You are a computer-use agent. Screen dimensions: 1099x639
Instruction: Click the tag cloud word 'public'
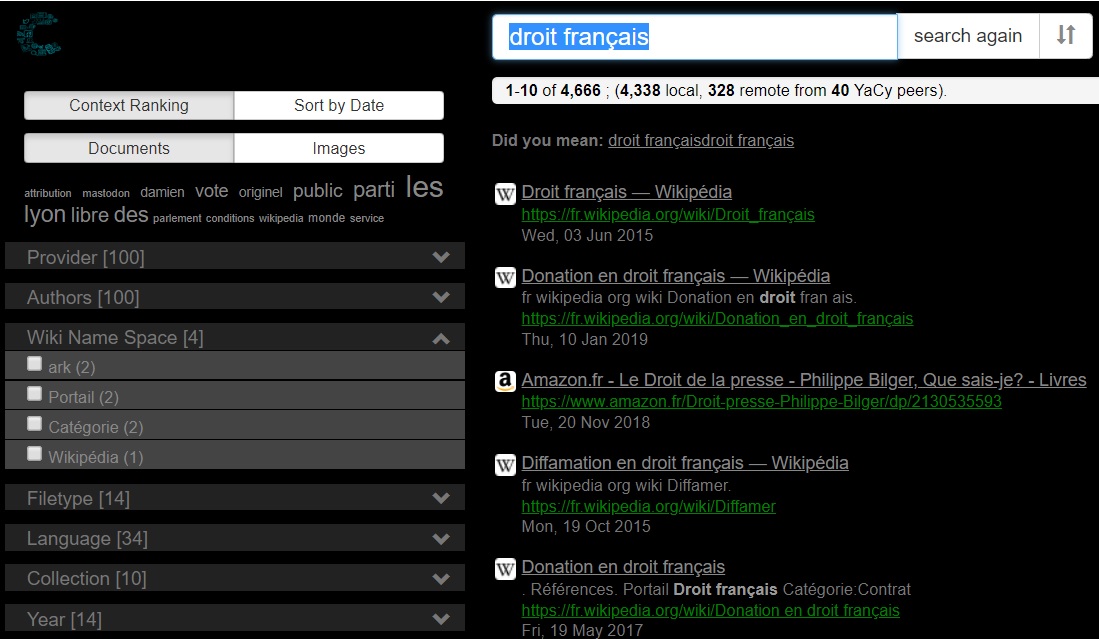click(318, 191)
